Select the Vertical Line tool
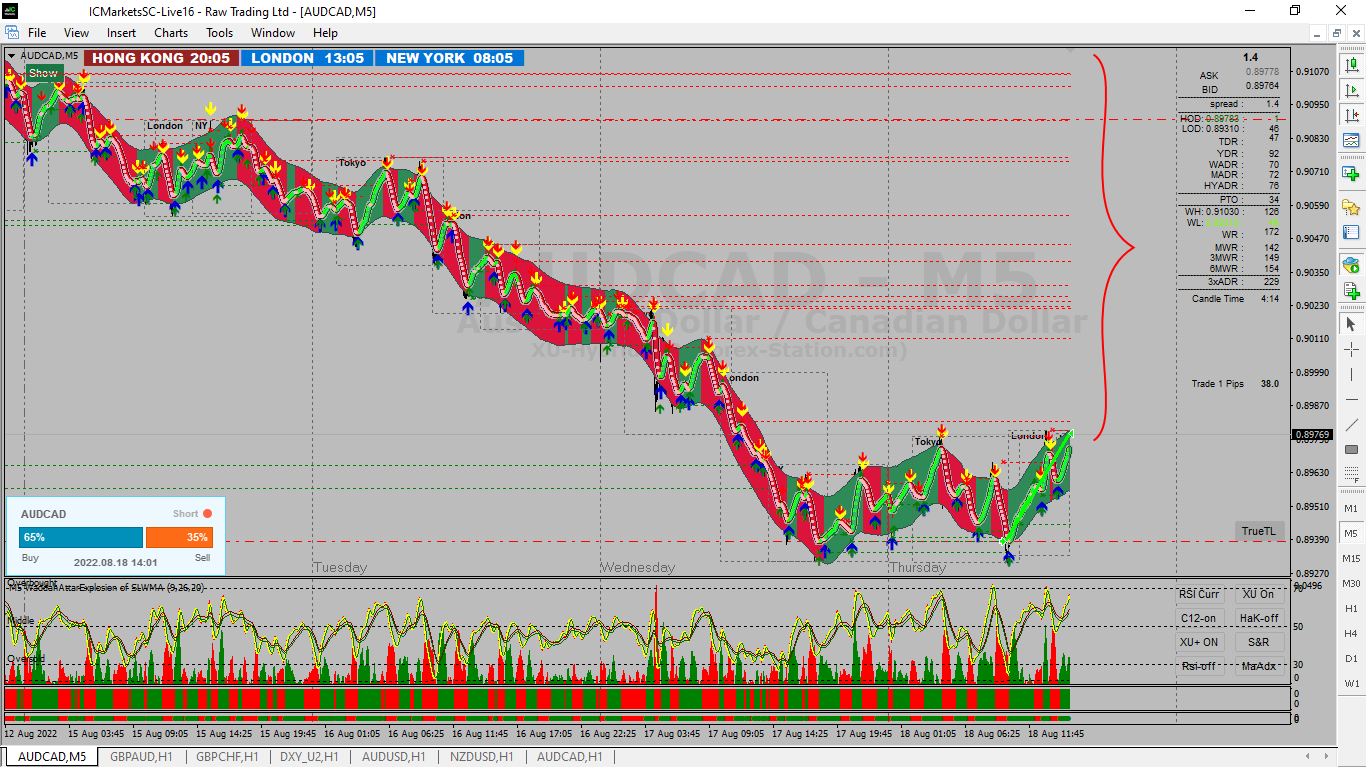 1351,374
